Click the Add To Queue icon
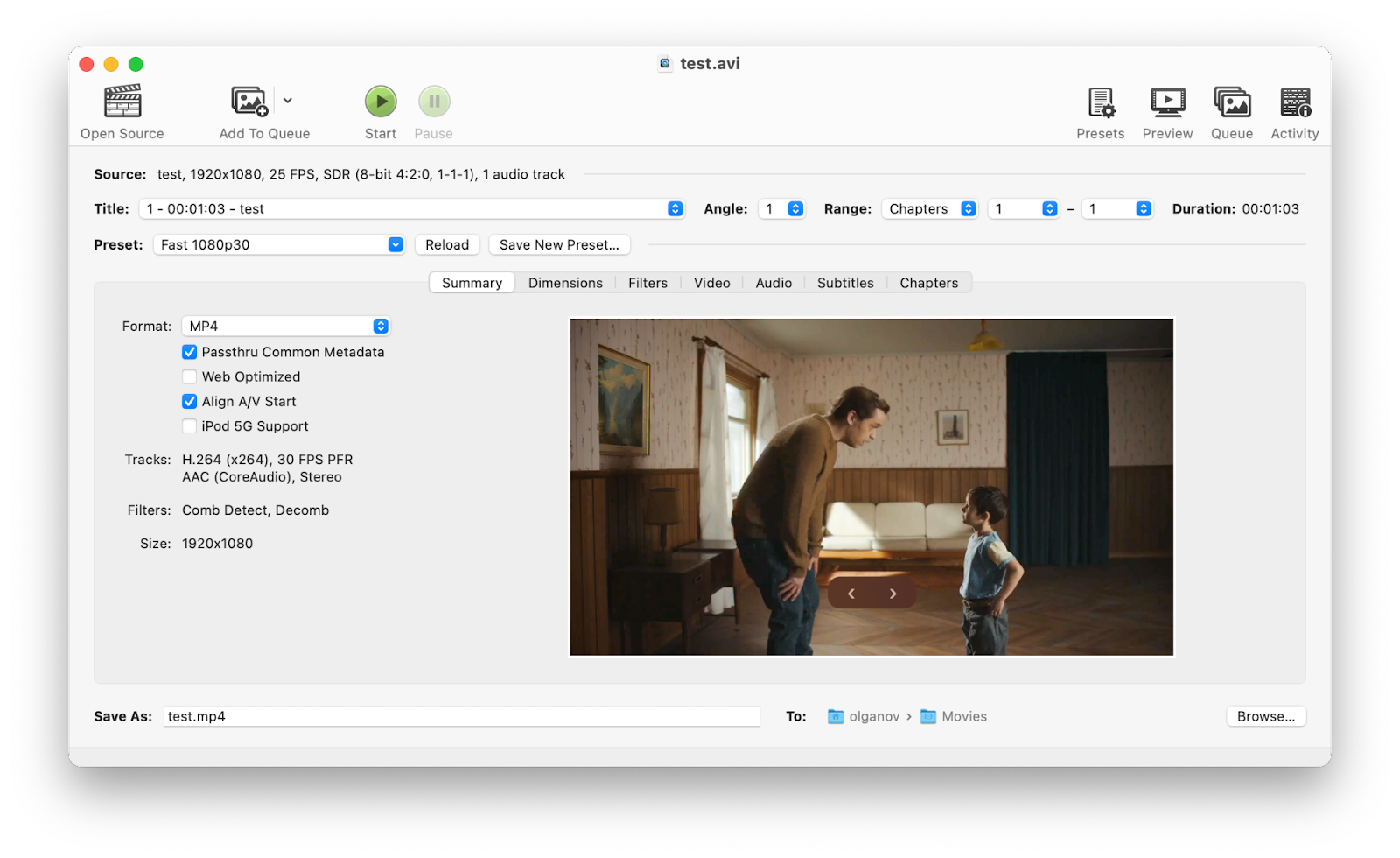Screen dimensions: 1400x858 248,102
